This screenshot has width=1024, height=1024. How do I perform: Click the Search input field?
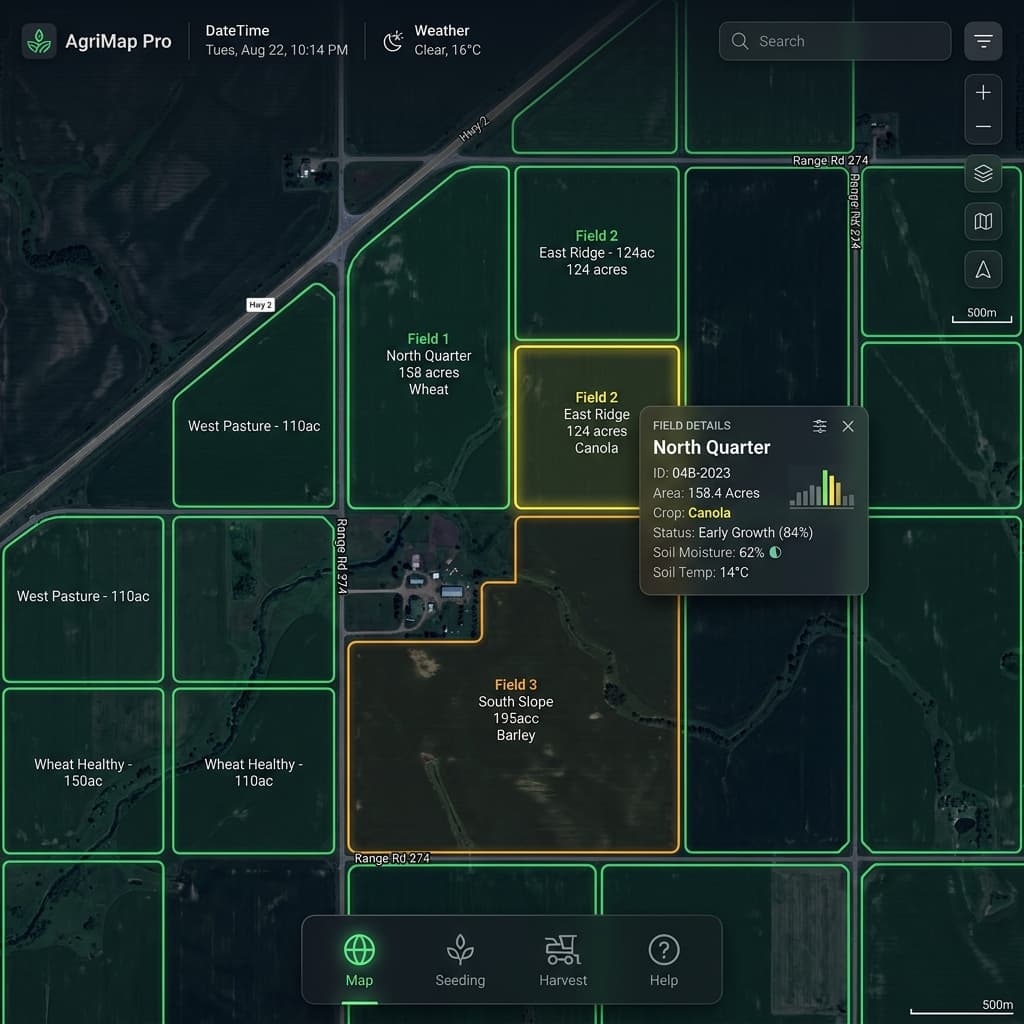click(834, 41)
